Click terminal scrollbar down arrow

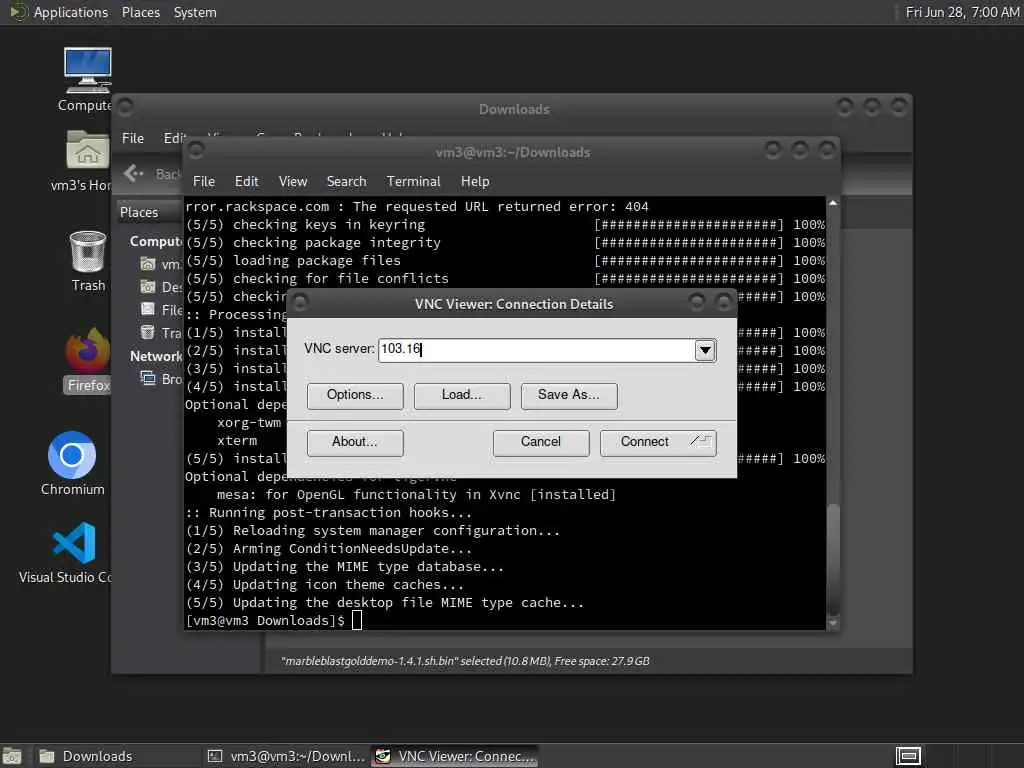(833, 624)
